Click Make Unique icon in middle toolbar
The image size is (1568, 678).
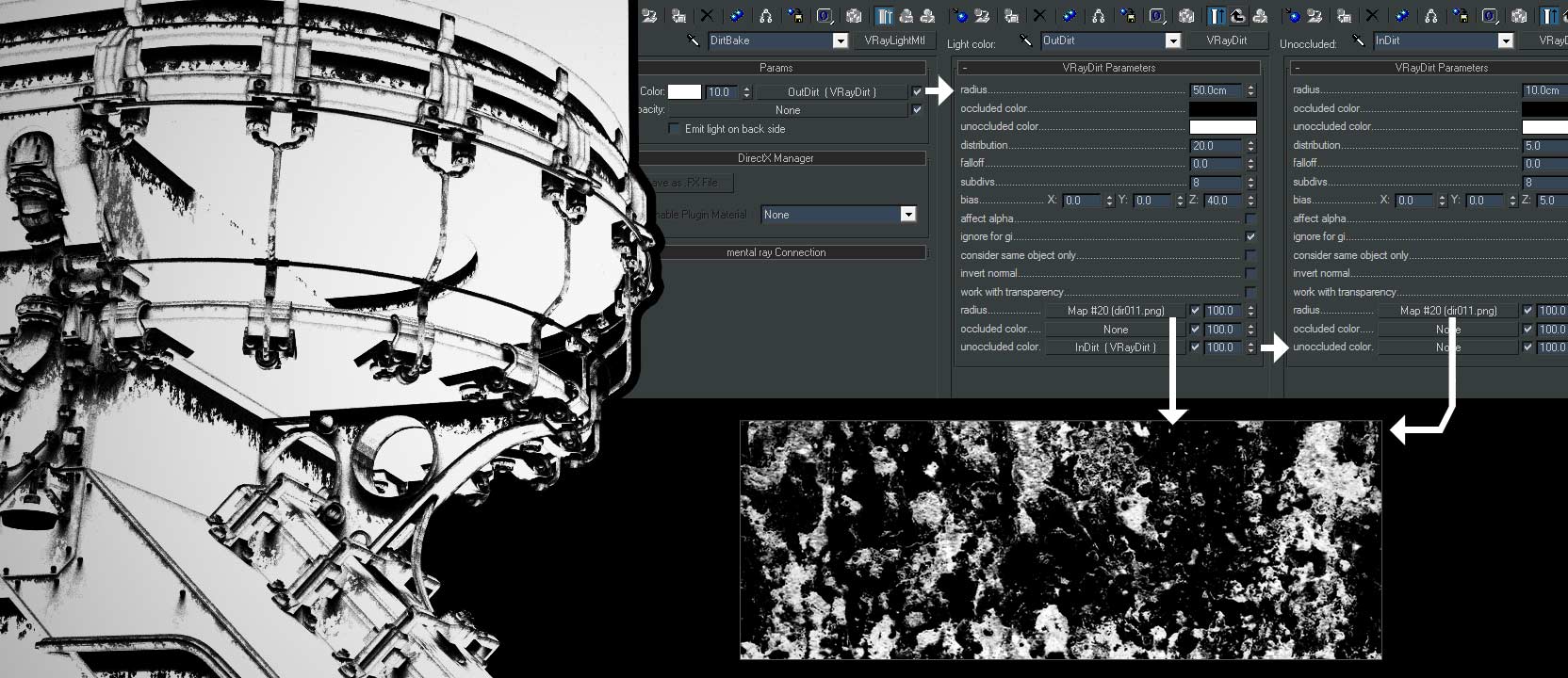[1099, 16]
